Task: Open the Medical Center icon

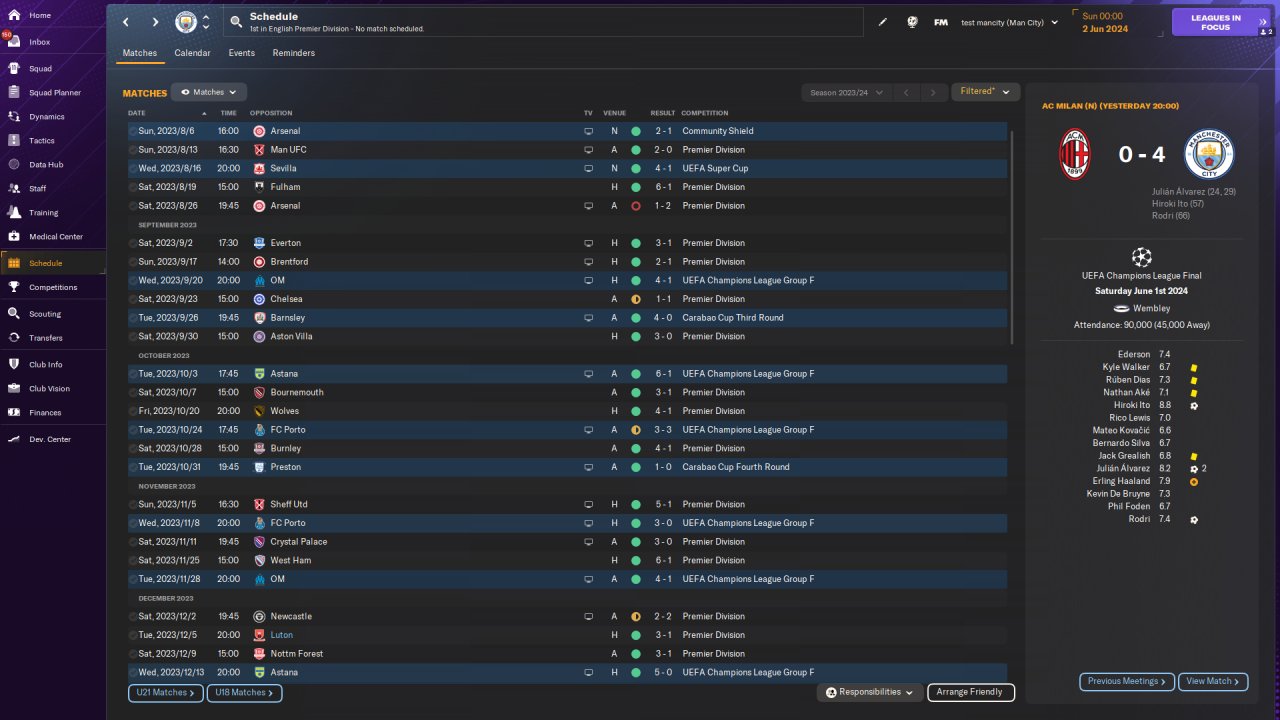Action: (x=14, y=237)
